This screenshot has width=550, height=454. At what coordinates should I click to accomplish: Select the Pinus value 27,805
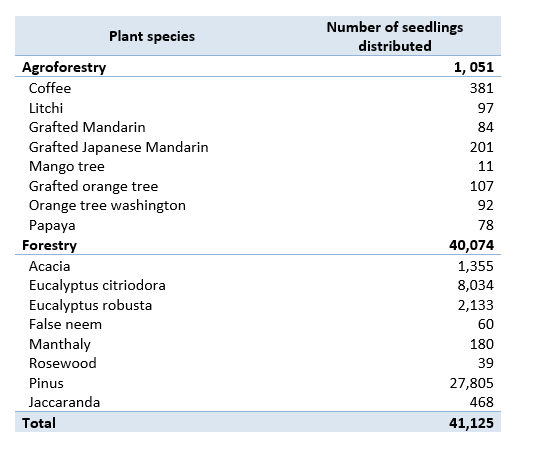tap(472, 383)
